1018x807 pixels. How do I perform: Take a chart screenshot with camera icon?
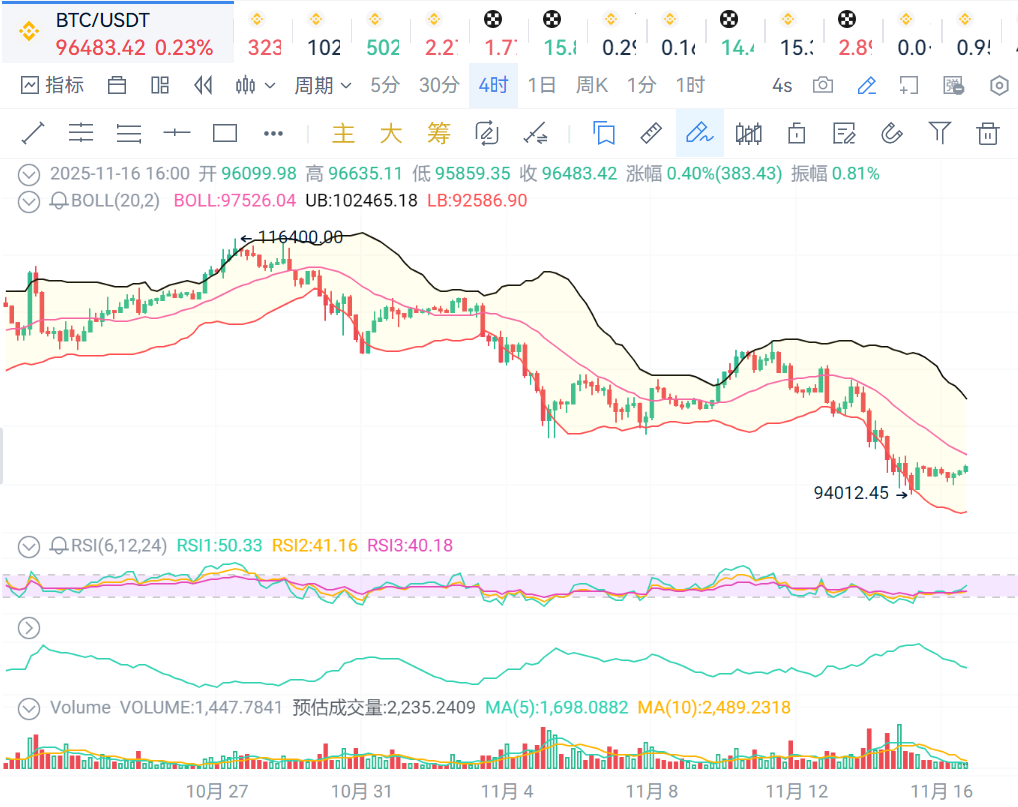(822, 86)
